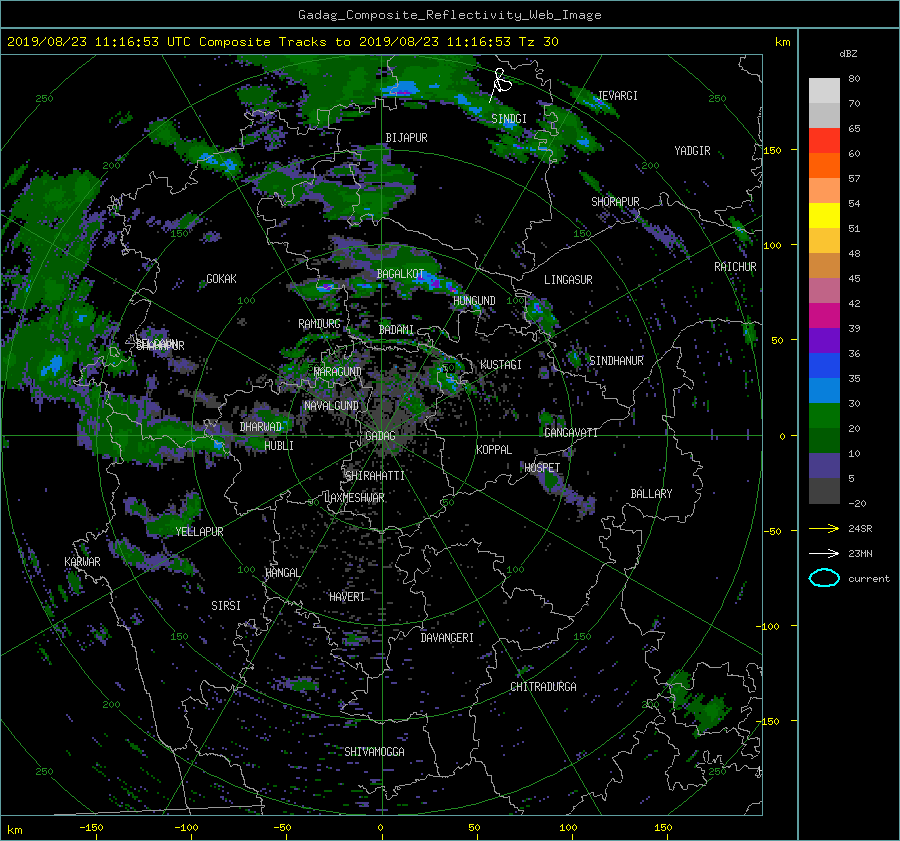Select the magenta 42 dBZ color swatch

(x=824, y=315)
